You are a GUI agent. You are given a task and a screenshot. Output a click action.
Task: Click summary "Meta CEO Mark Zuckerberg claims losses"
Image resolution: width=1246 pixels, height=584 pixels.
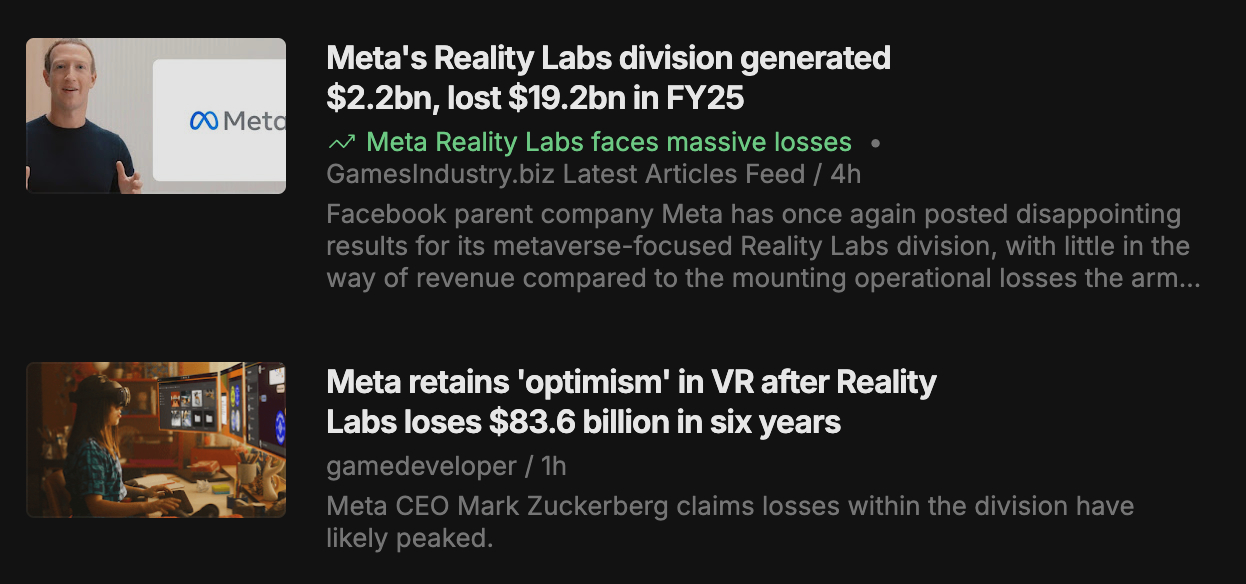730,506
